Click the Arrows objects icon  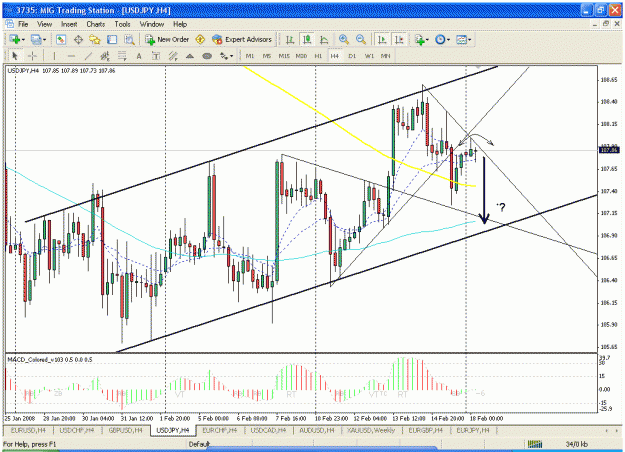click(x=224, y=56)
